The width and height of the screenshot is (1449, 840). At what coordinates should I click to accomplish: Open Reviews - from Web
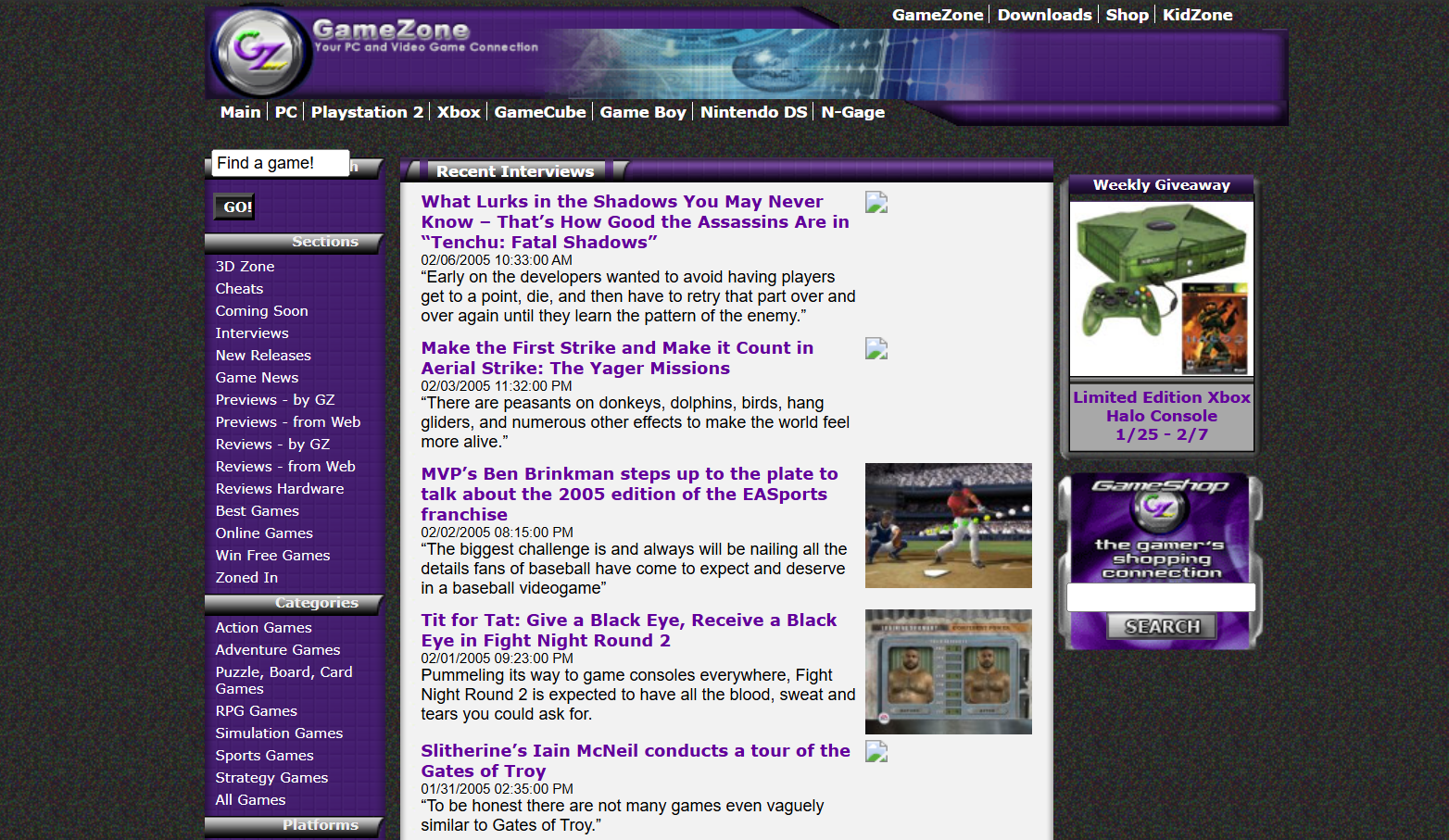pos(285,467)
